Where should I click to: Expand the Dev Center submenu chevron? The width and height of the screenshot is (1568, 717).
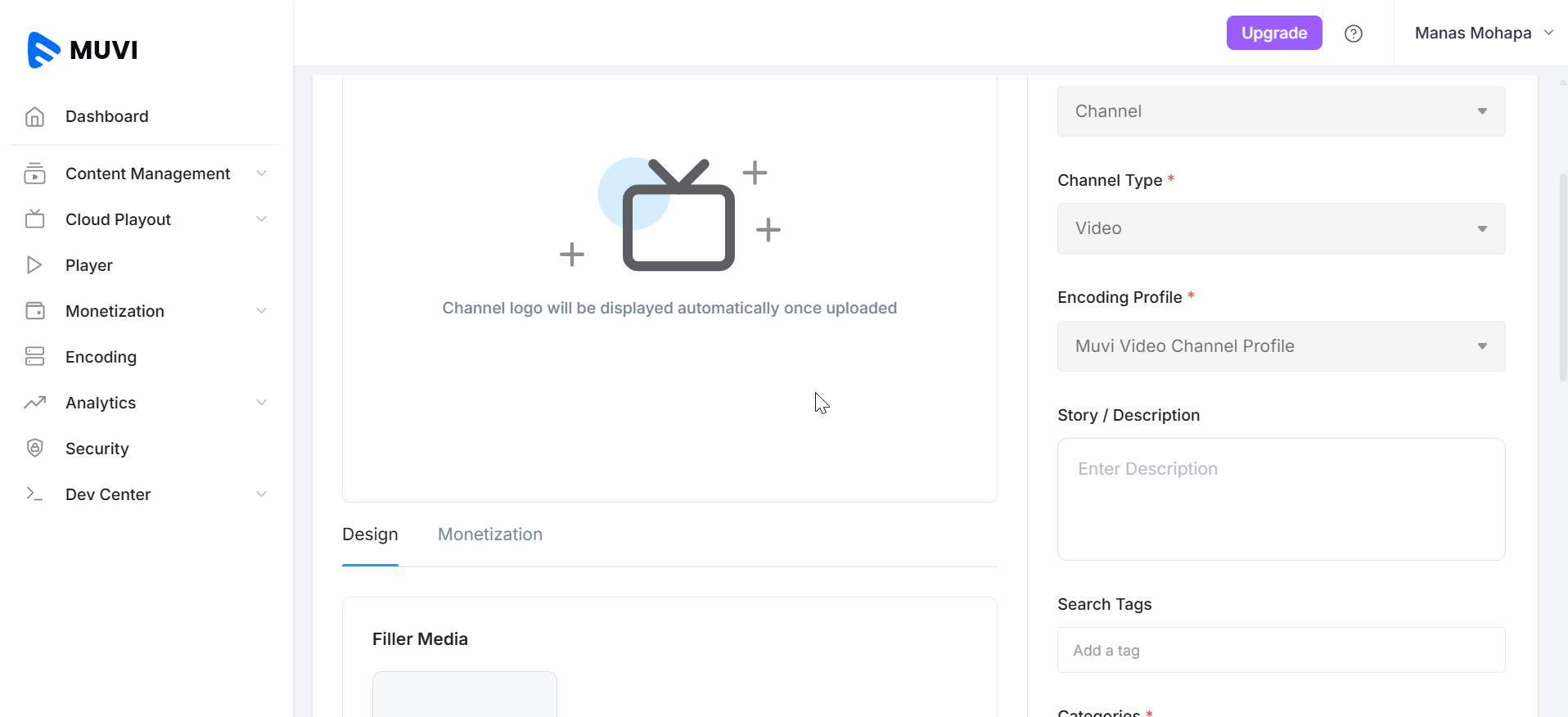click(x=262, y=494)
